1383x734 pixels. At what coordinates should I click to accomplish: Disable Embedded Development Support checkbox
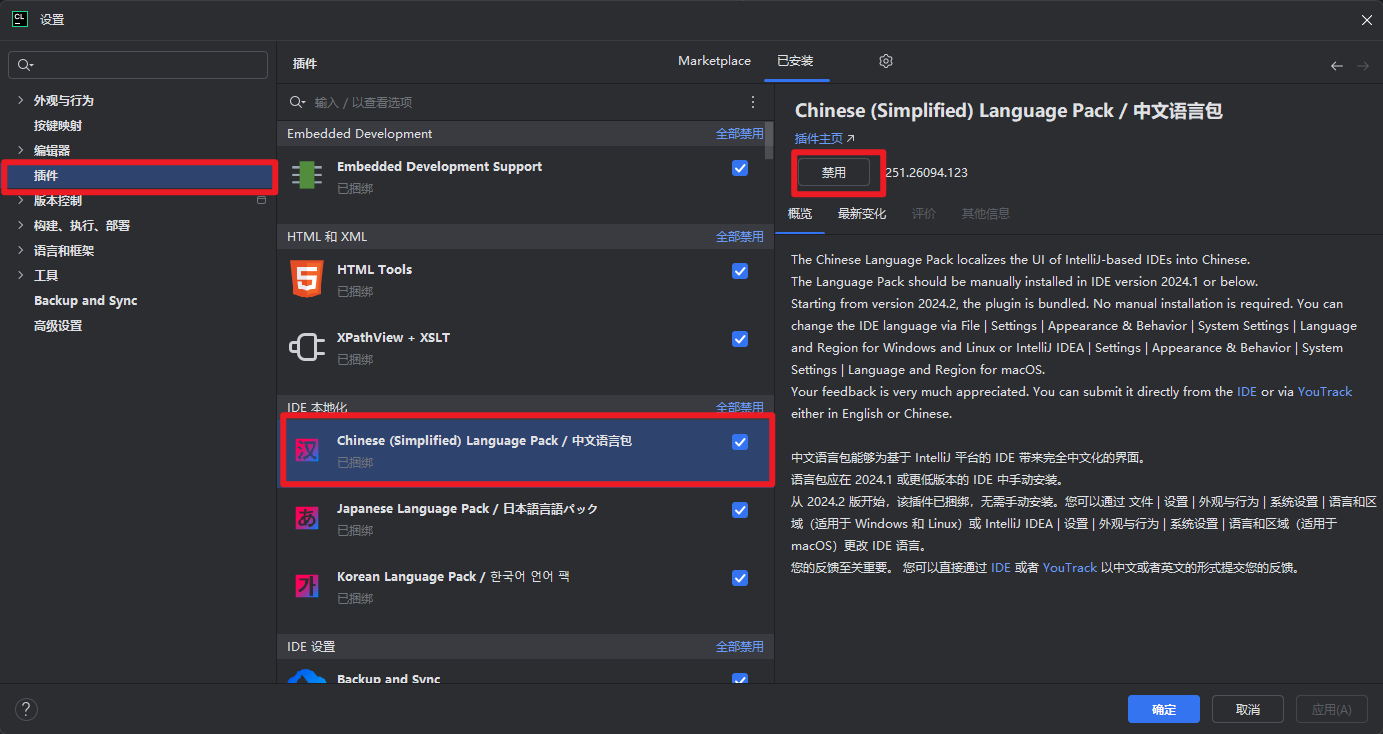tap(740, 168)
